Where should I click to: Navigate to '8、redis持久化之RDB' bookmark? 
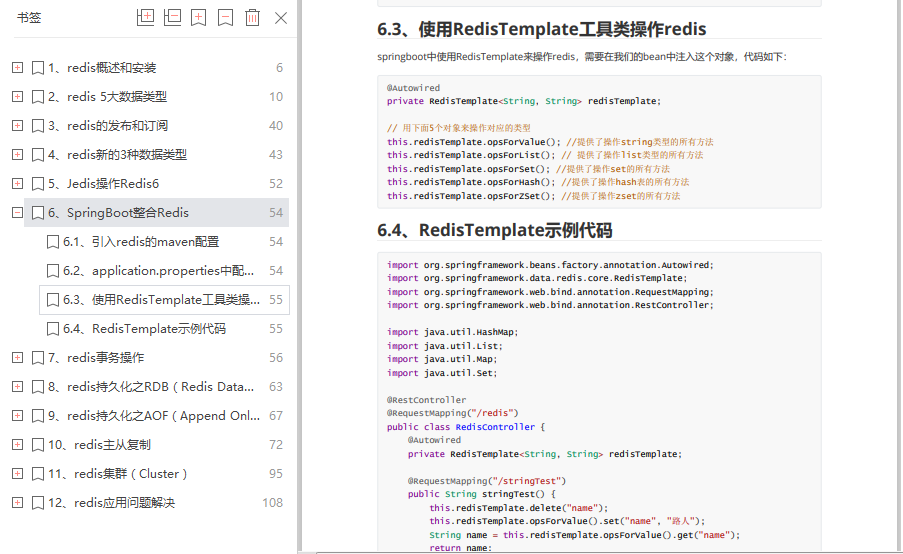[x=151, y=387]
